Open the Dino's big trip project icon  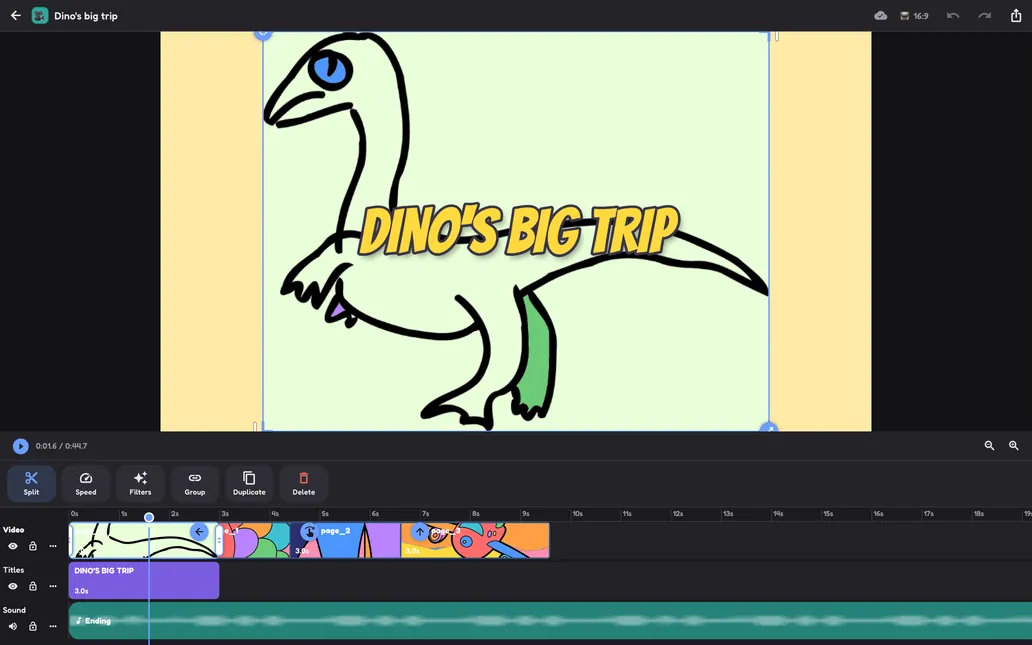point(40,15)
